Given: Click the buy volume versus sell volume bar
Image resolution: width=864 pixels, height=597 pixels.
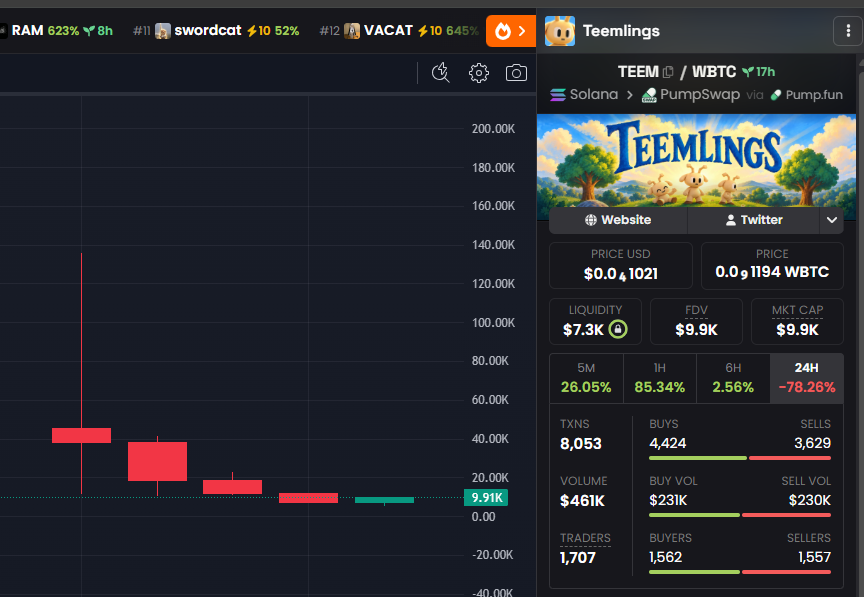Looking at the screenshot, I should coord(740,515).
